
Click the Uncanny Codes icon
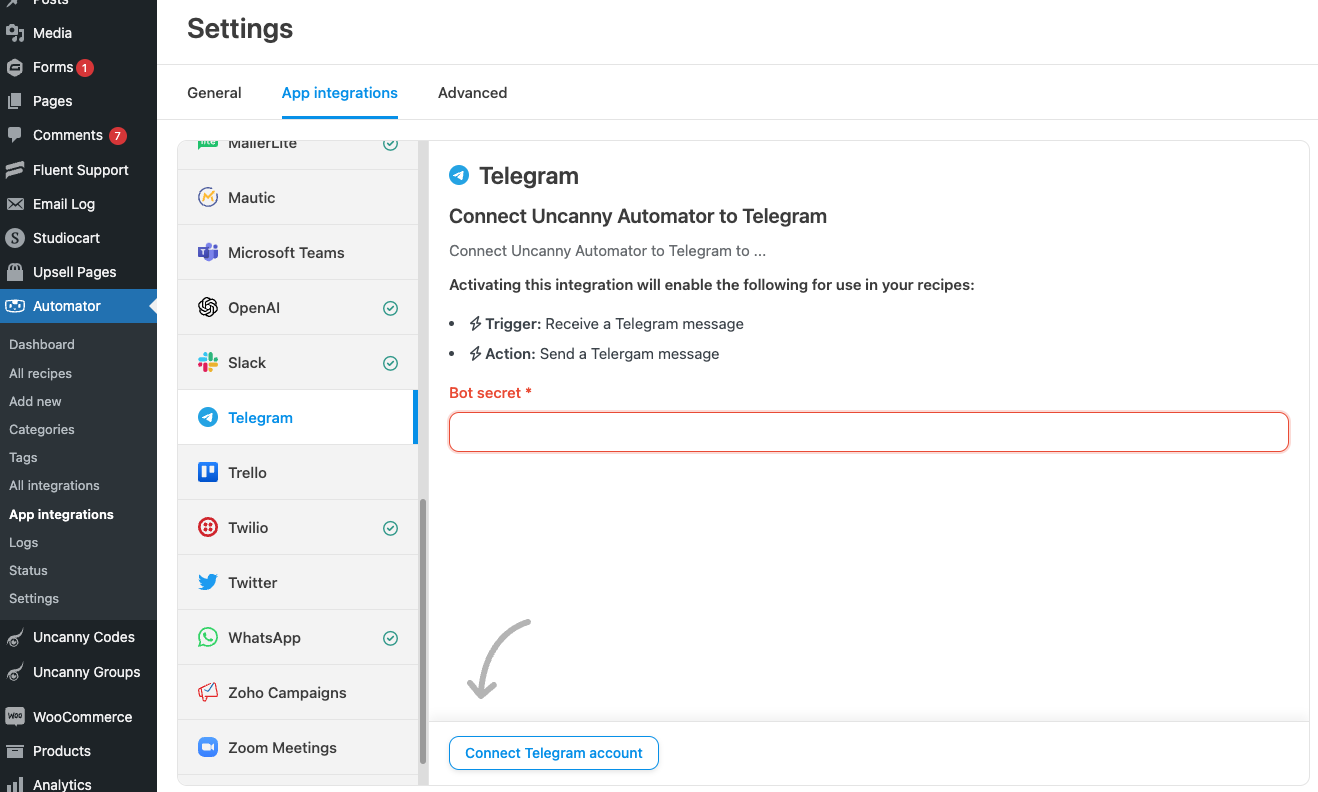15,638
